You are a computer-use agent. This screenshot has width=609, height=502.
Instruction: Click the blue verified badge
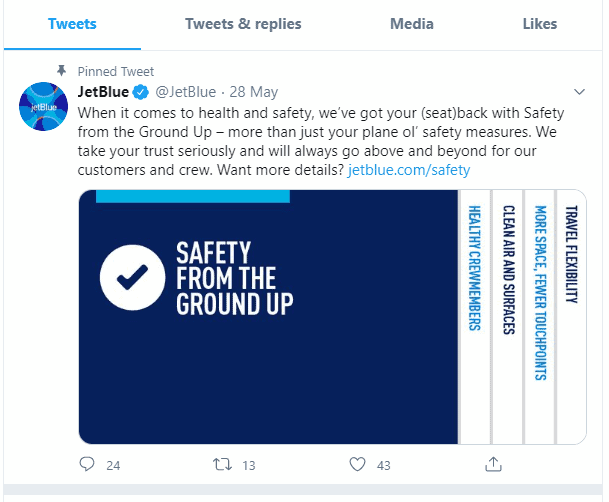click(142, 92)
